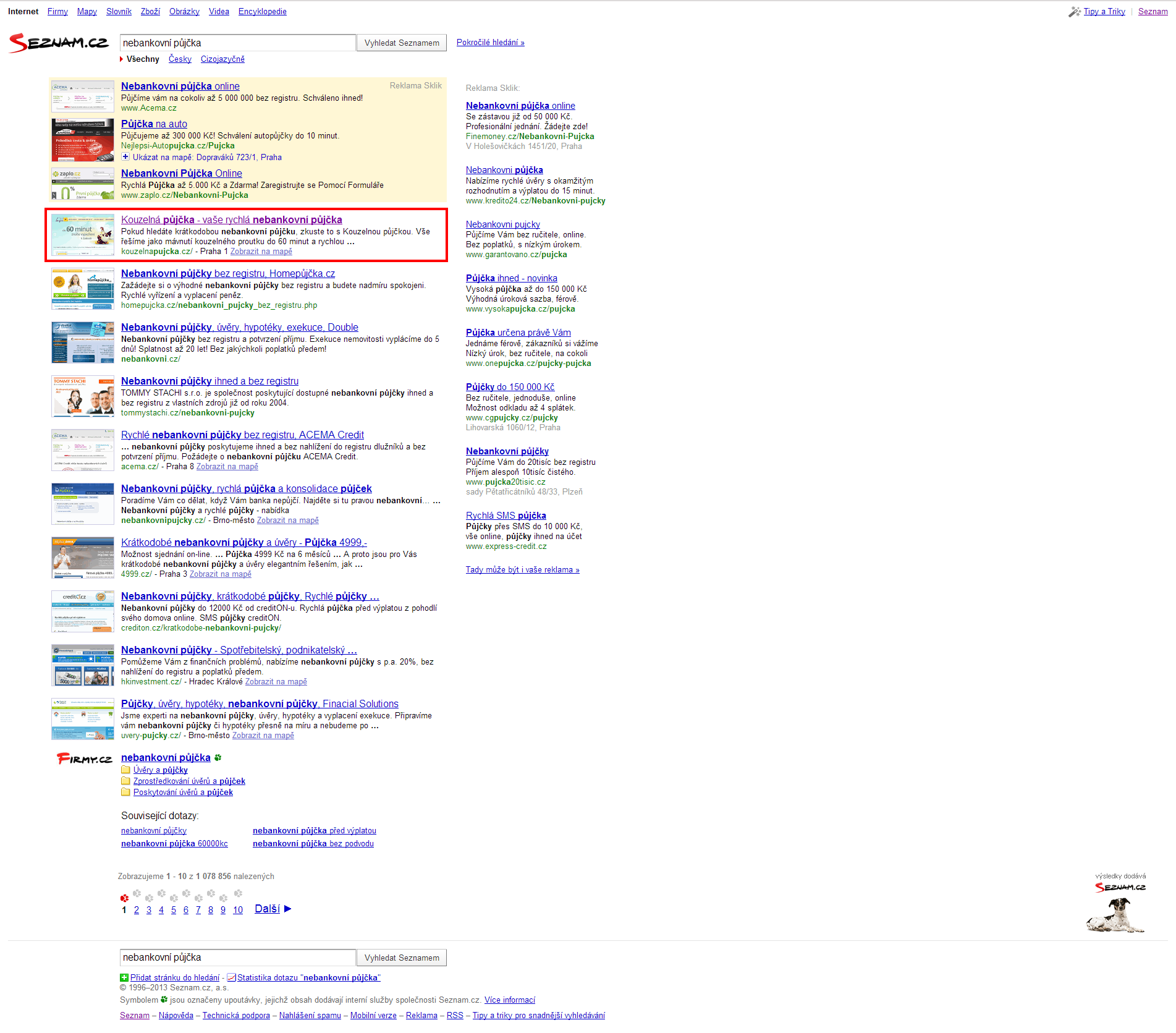Click the Více informací link
This screenshot has width=1176, height=1033.
point(510,1000)
